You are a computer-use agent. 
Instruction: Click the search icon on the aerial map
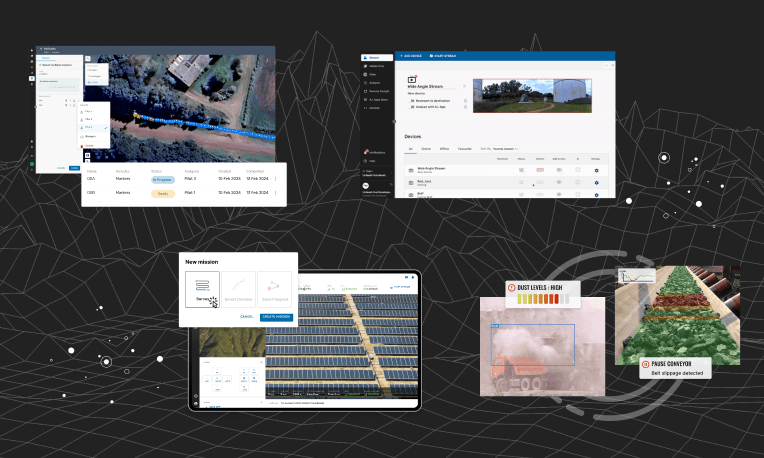click(x=88, y=58)
